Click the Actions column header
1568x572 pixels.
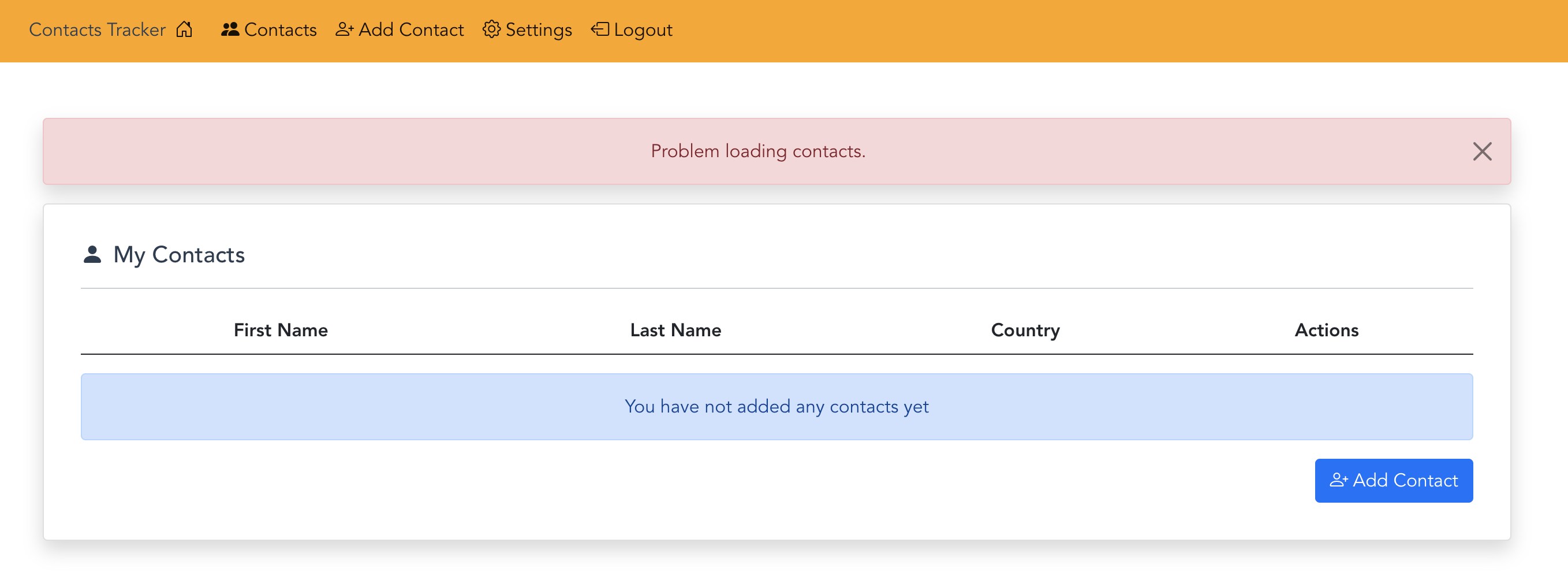(x=1326, y=329)
